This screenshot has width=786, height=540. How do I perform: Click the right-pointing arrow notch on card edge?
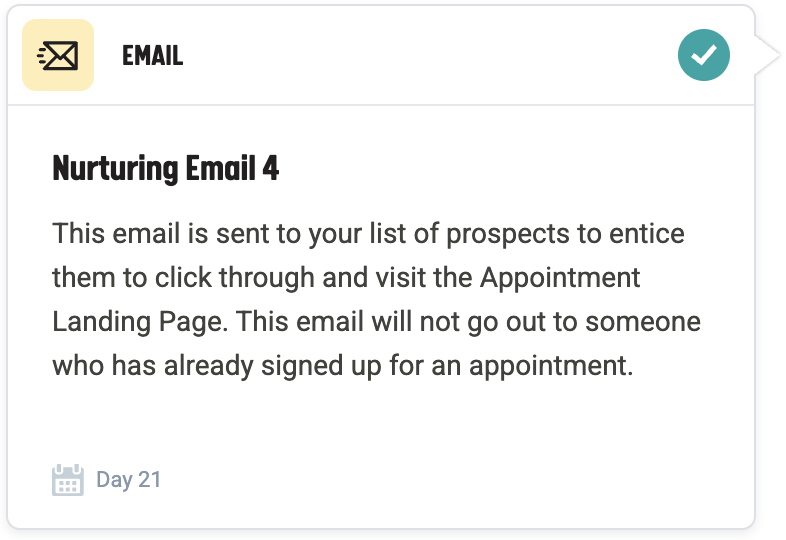[766, 55]
